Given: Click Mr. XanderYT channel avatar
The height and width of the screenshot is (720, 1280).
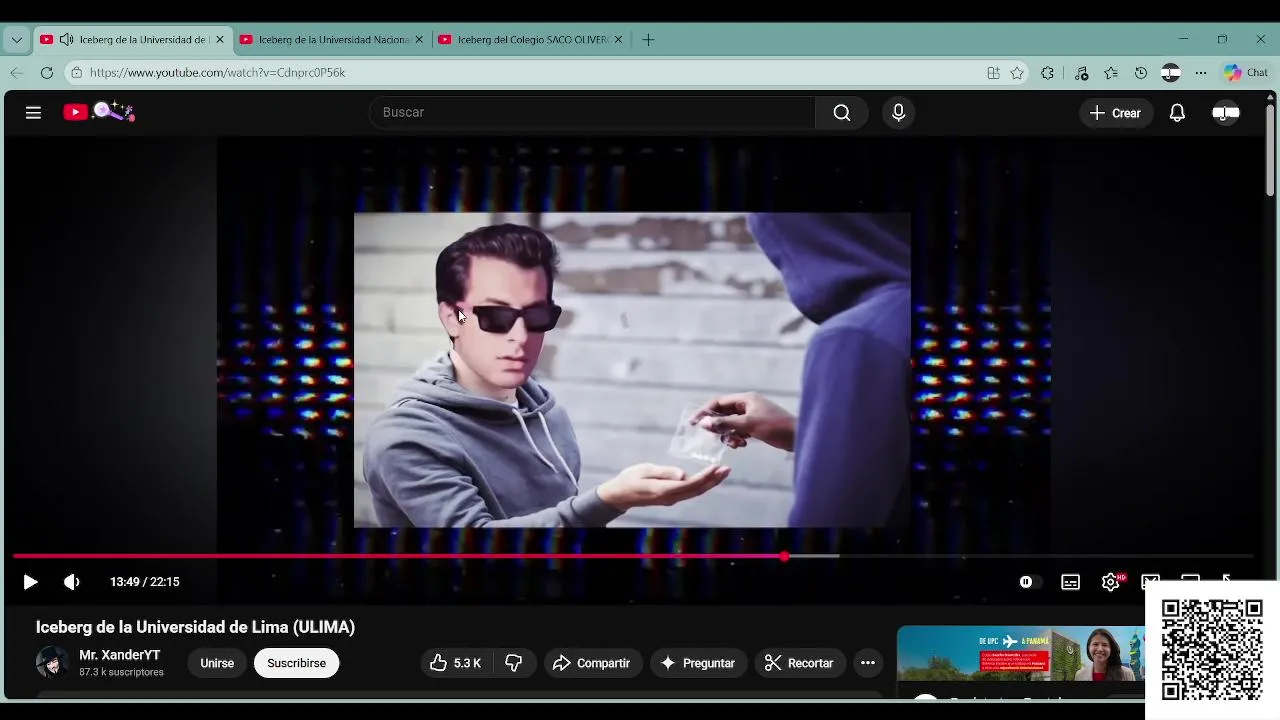Looking at the screenshot, I should coord(52,662).
